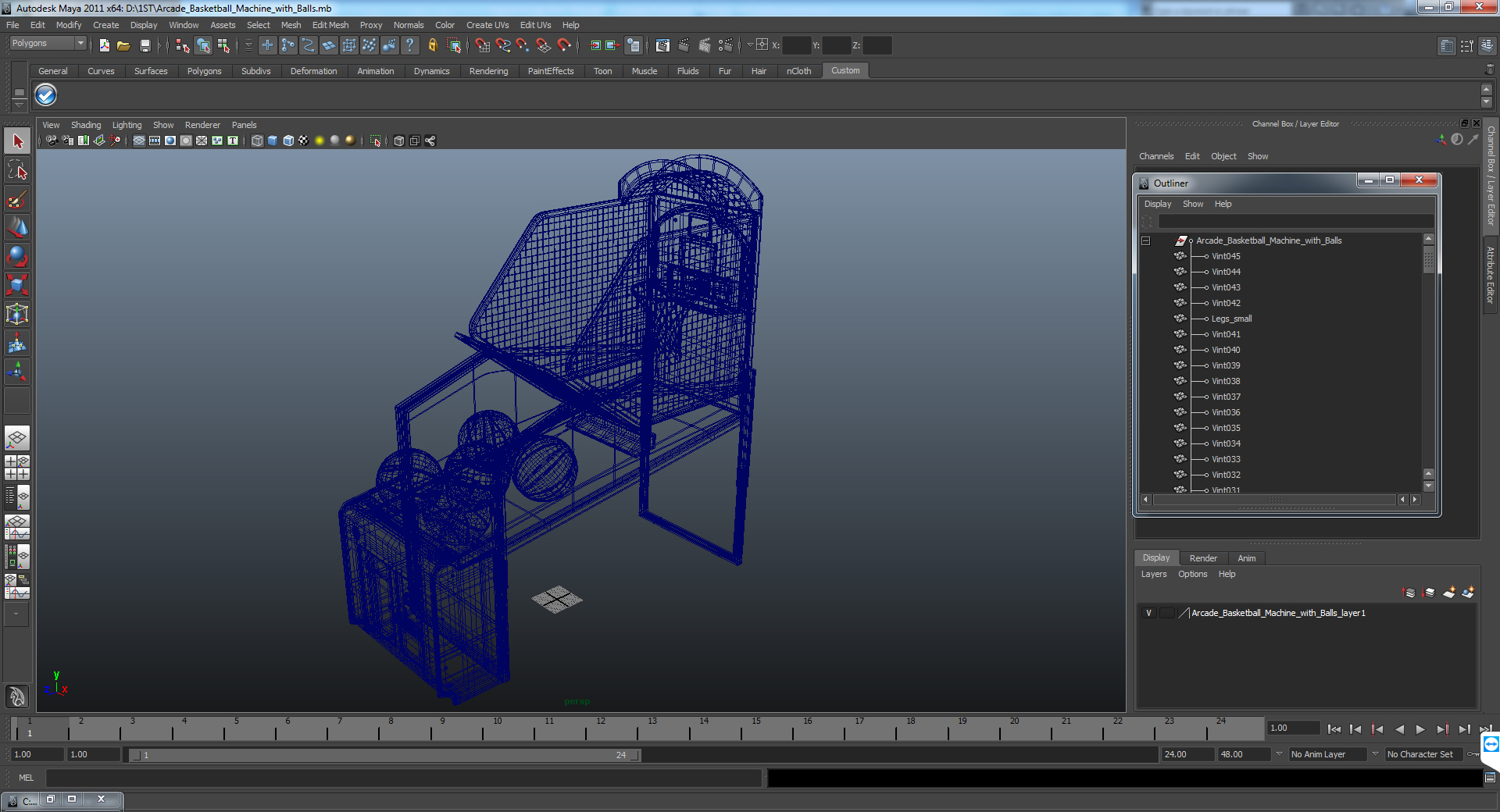Click the Outliner horizontal scrollbar

pyautogui.click(x=1275, y=500)
